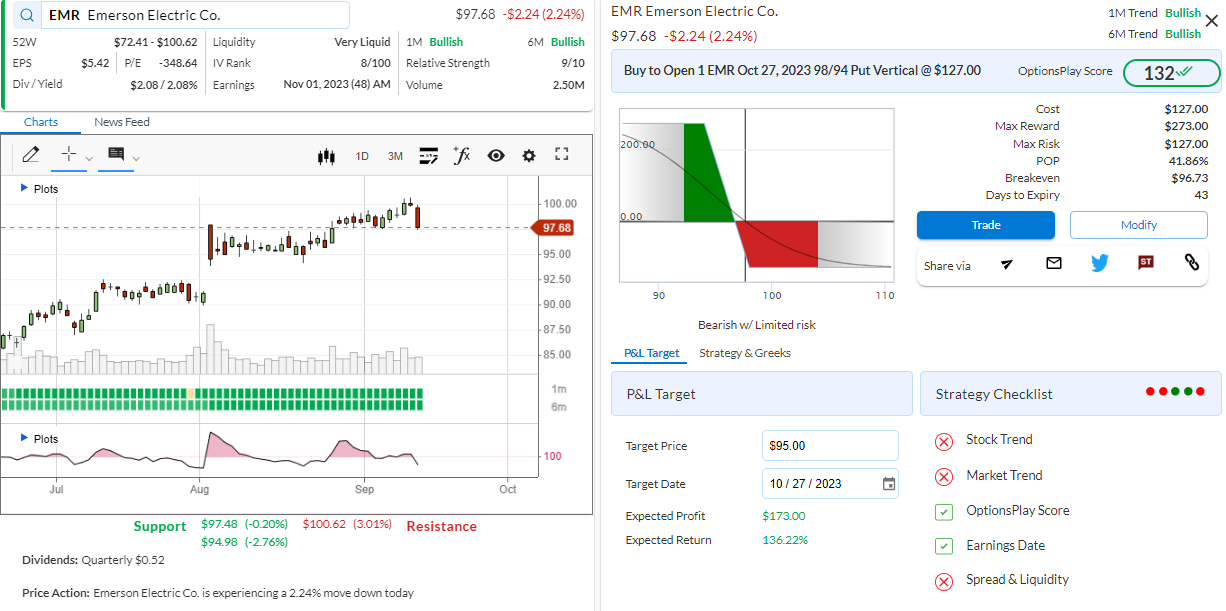1226x611 pixels.
Task: Copy strategy link icon
Action: pos(1191,262)
